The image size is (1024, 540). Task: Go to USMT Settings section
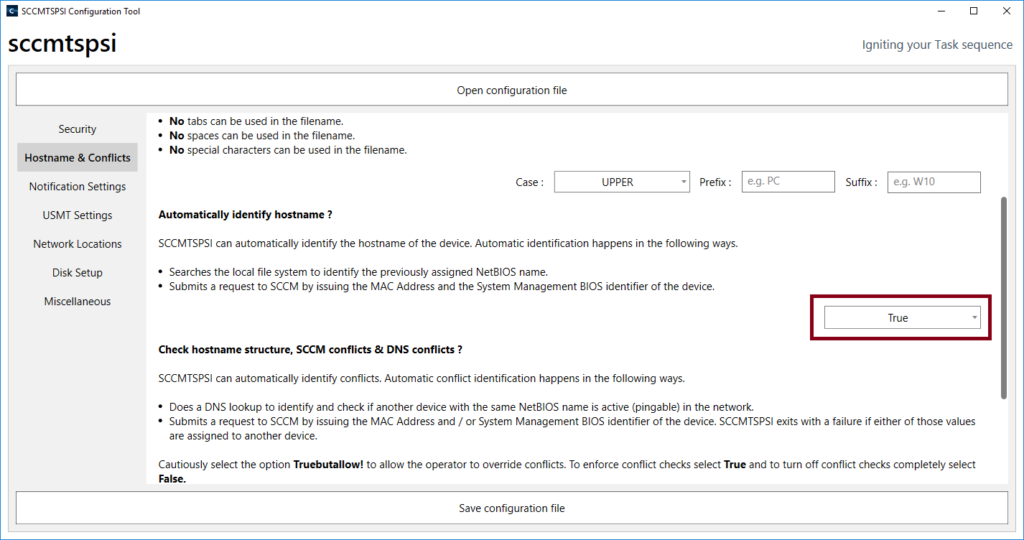click(x=77, y=215)
